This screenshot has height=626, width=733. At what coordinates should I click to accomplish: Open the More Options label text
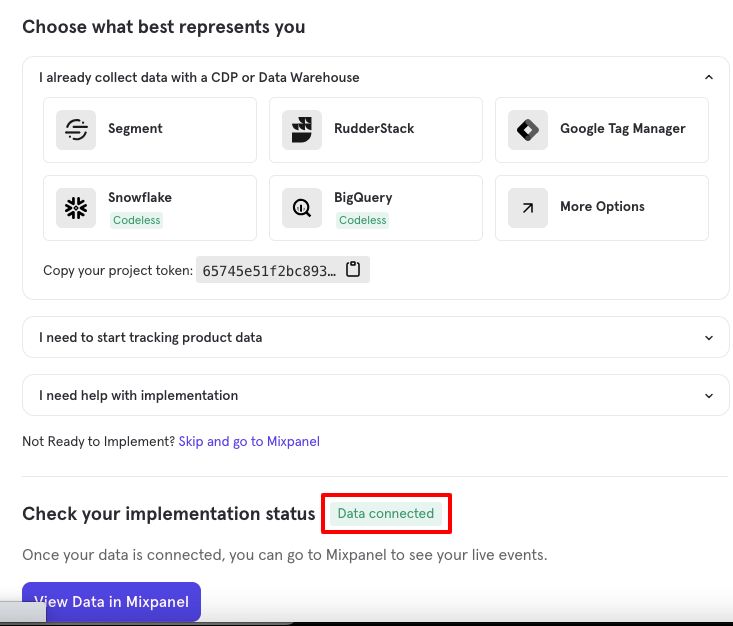pyautogui.click(x=602, y=207)
